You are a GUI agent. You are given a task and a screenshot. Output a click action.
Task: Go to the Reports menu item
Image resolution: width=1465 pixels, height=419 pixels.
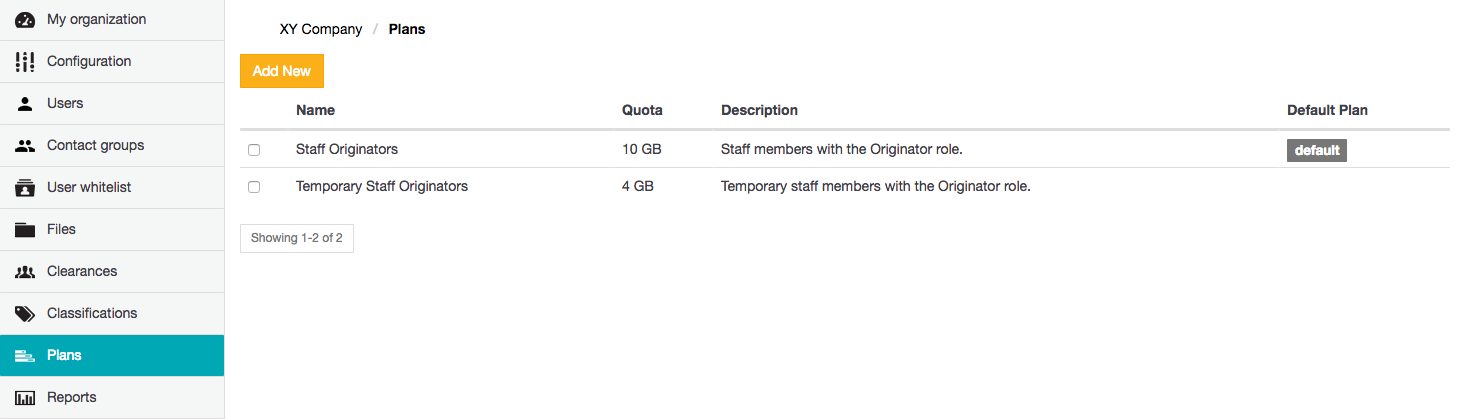(72, 397)
